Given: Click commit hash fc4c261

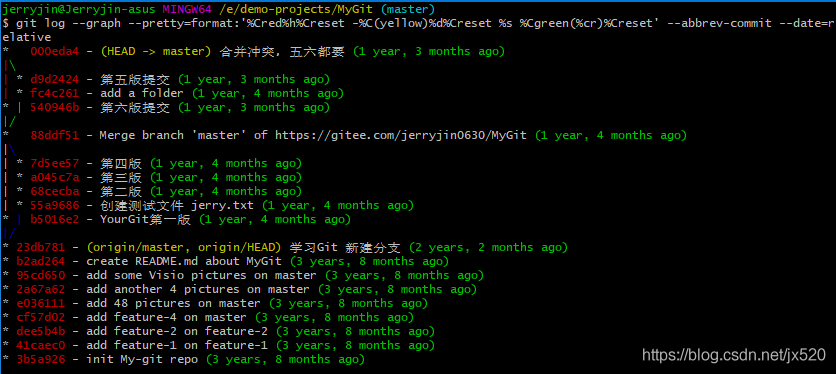Looking at the screenshot, I should [x=54, y=93].
